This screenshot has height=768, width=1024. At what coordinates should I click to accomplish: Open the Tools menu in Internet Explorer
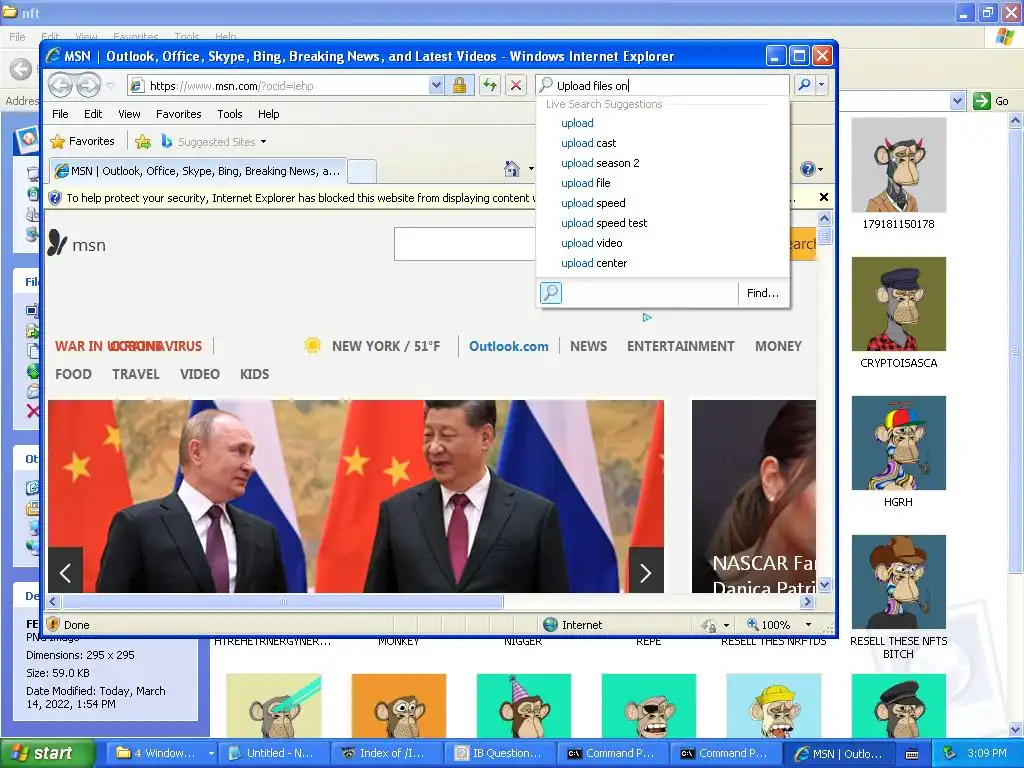[x=230, y=114]
